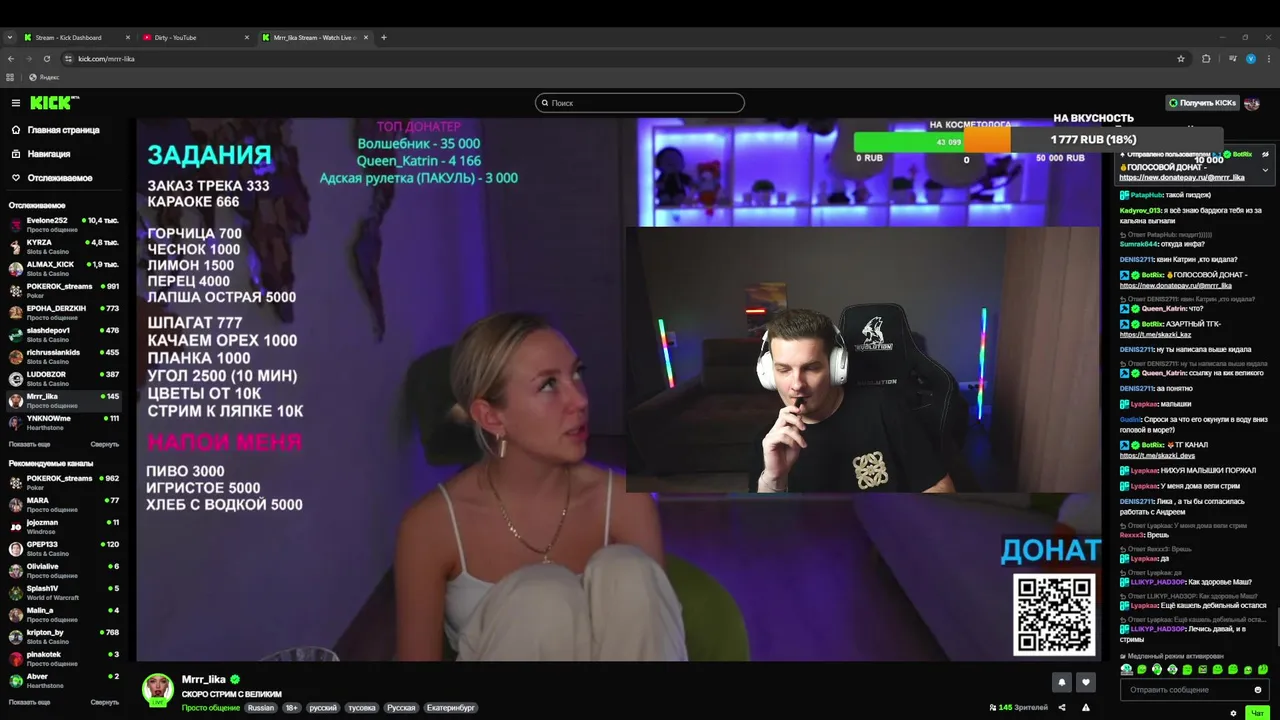Click the browser back arrow
Viewport: 1280px width, 720px height.
coord(11,59)
